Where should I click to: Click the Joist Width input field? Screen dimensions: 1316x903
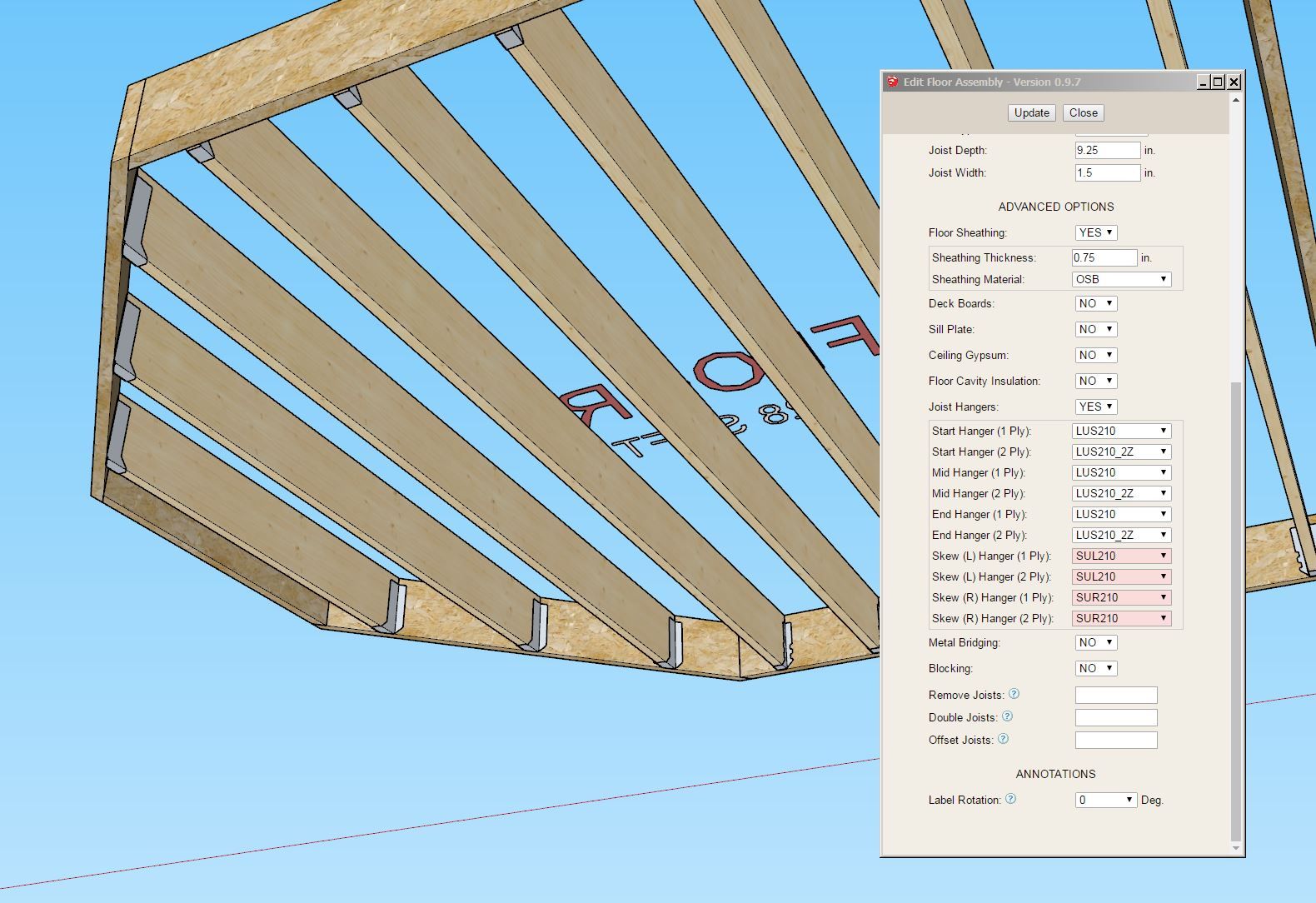(x=1108, y=172)
